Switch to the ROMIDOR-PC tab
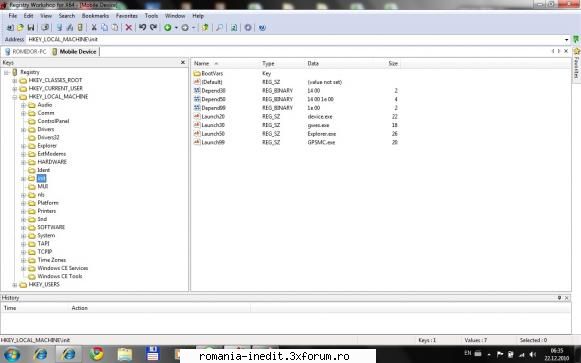The height and width of the screenshot is (363, 581). tap(26, 51)
